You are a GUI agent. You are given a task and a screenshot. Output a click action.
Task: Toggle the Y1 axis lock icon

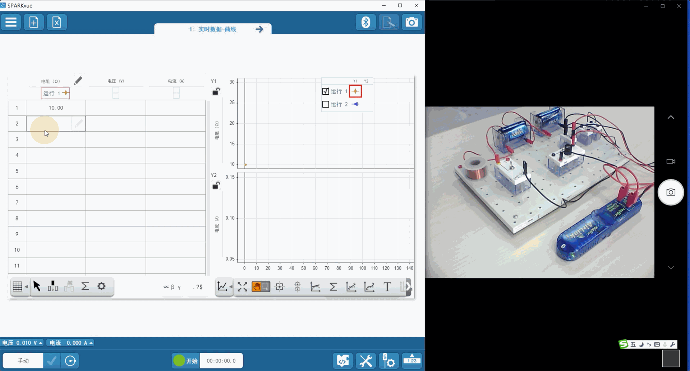click(x=216, y=92)
